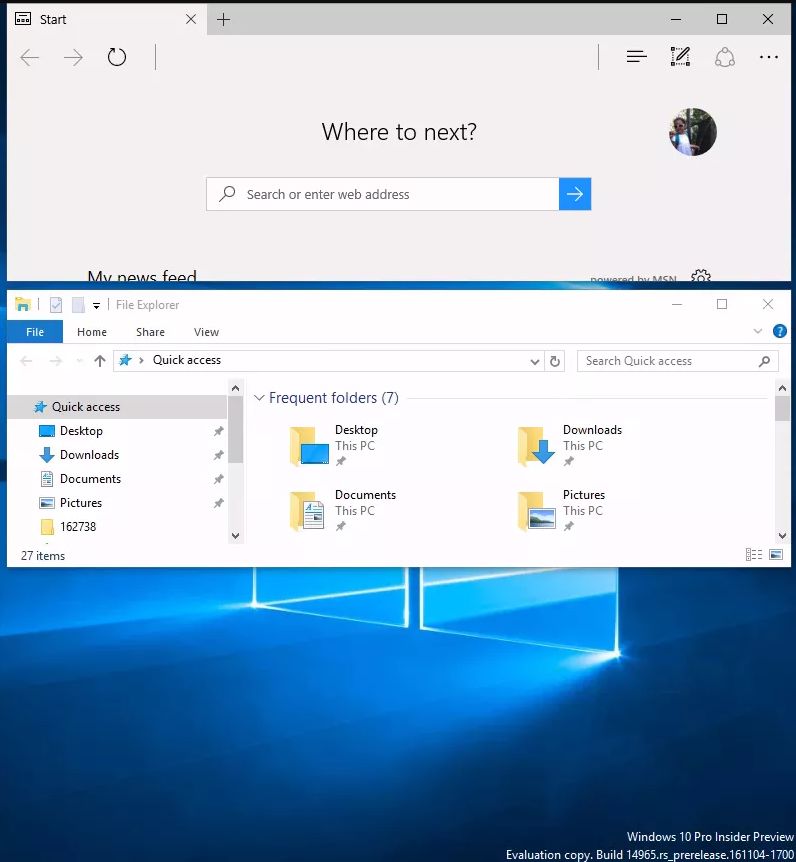Click the Edge search address field
Image resolution: width=796 pixels, height=862 pixels.
(x=383, y=194)
